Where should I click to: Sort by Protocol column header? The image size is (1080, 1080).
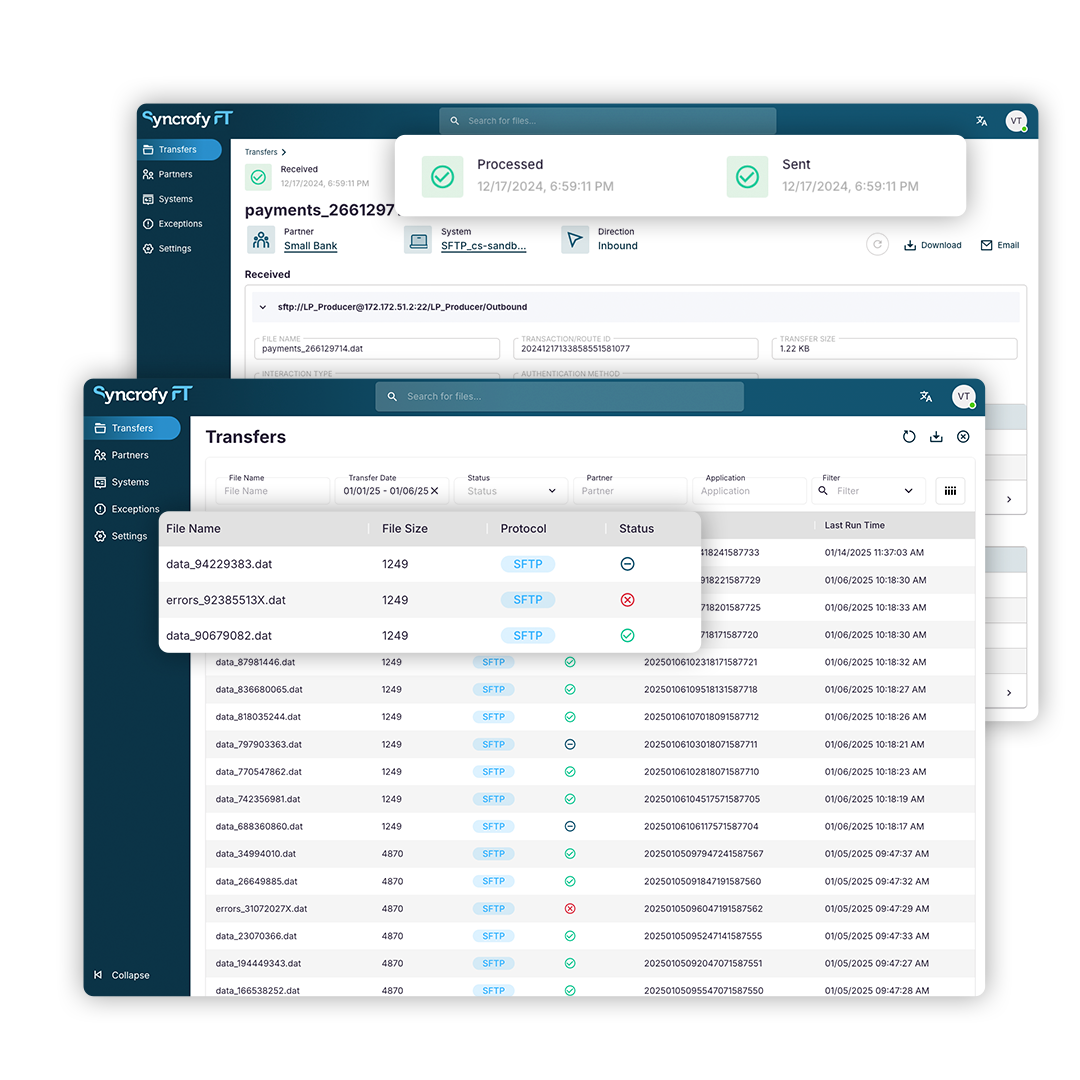tap(523, 528)
